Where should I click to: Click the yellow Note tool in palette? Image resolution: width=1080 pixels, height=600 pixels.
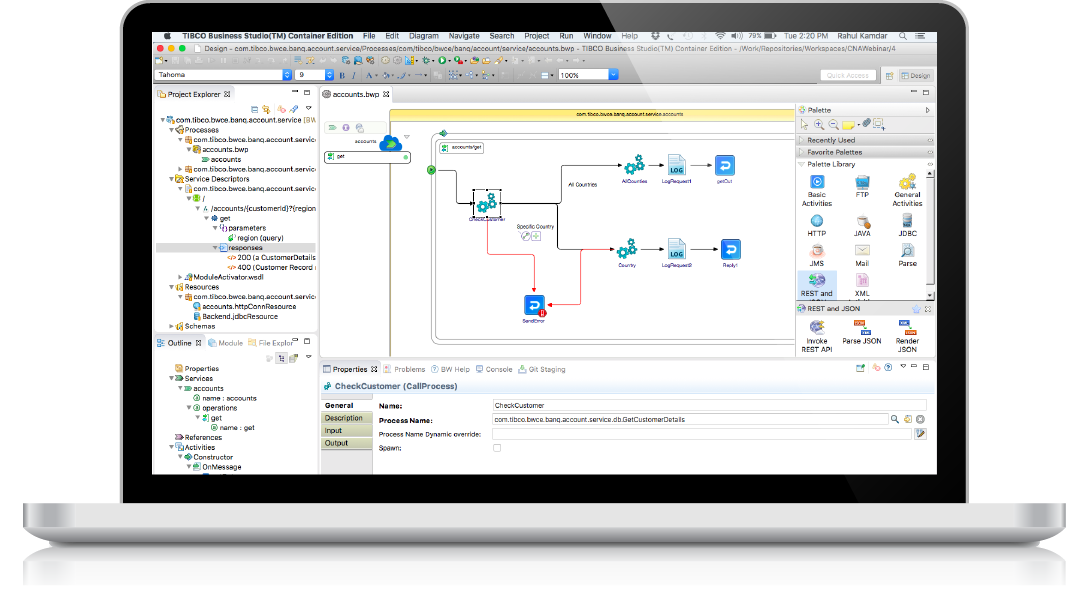point(849,125)
